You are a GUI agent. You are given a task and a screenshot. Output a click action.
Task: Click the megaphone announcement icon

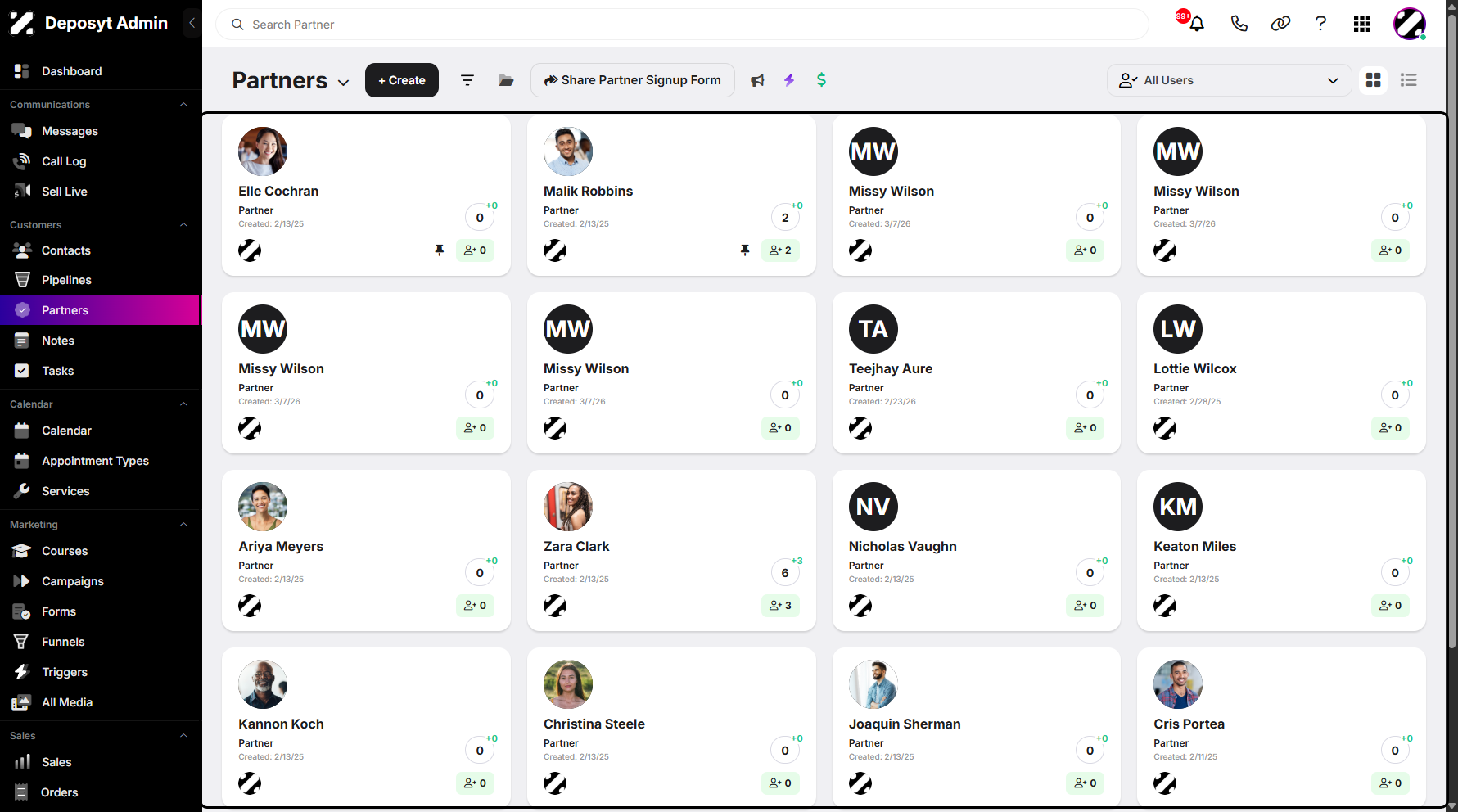[x=758, y=80]
